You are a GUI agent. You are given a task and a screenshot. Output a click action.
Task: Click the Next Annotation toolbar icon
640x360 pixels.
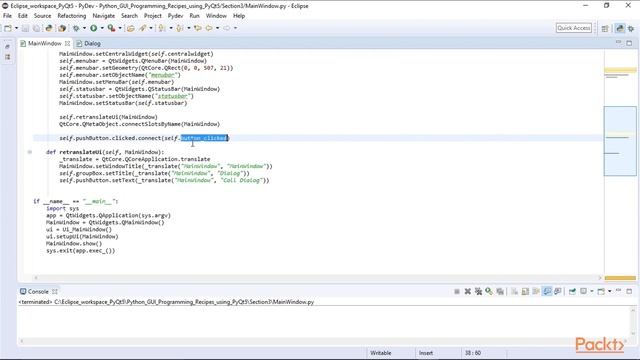click(162, 28)
